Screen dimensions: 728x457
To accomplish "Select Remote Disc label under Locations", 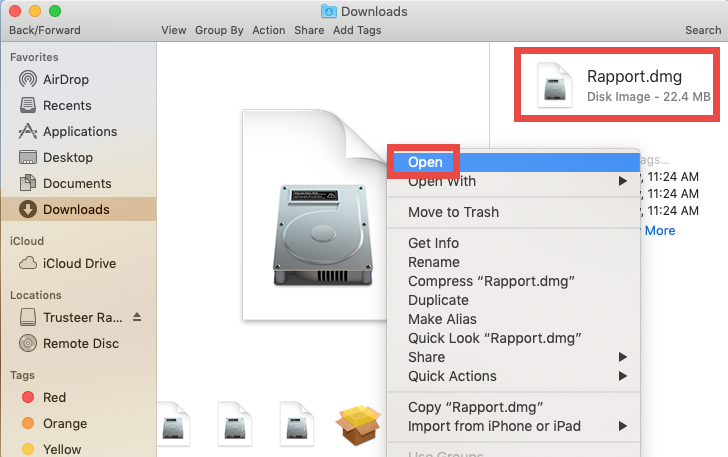I will click(x=81, y=343).
